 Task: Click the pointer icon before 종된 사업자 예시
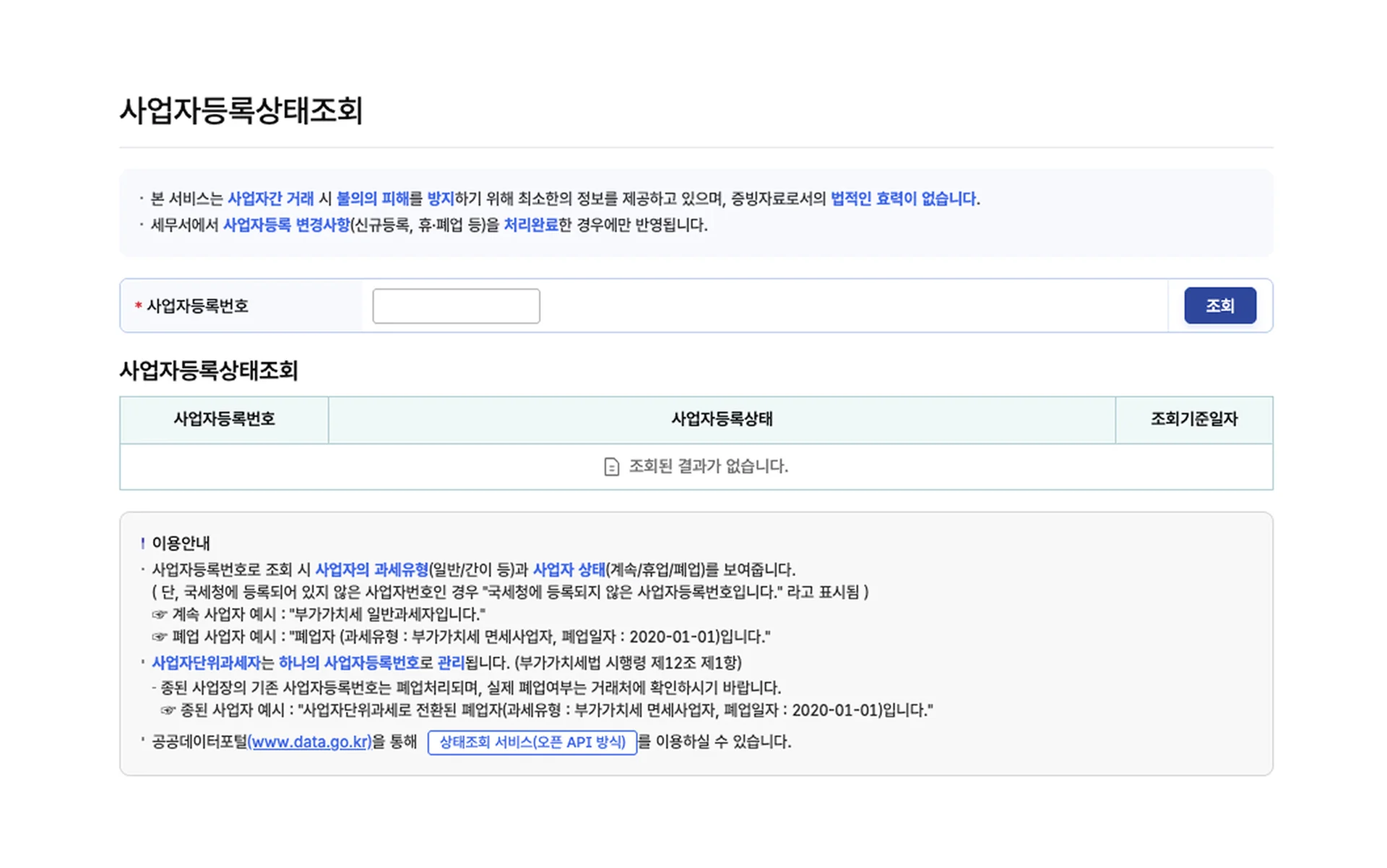click(168, 711)
